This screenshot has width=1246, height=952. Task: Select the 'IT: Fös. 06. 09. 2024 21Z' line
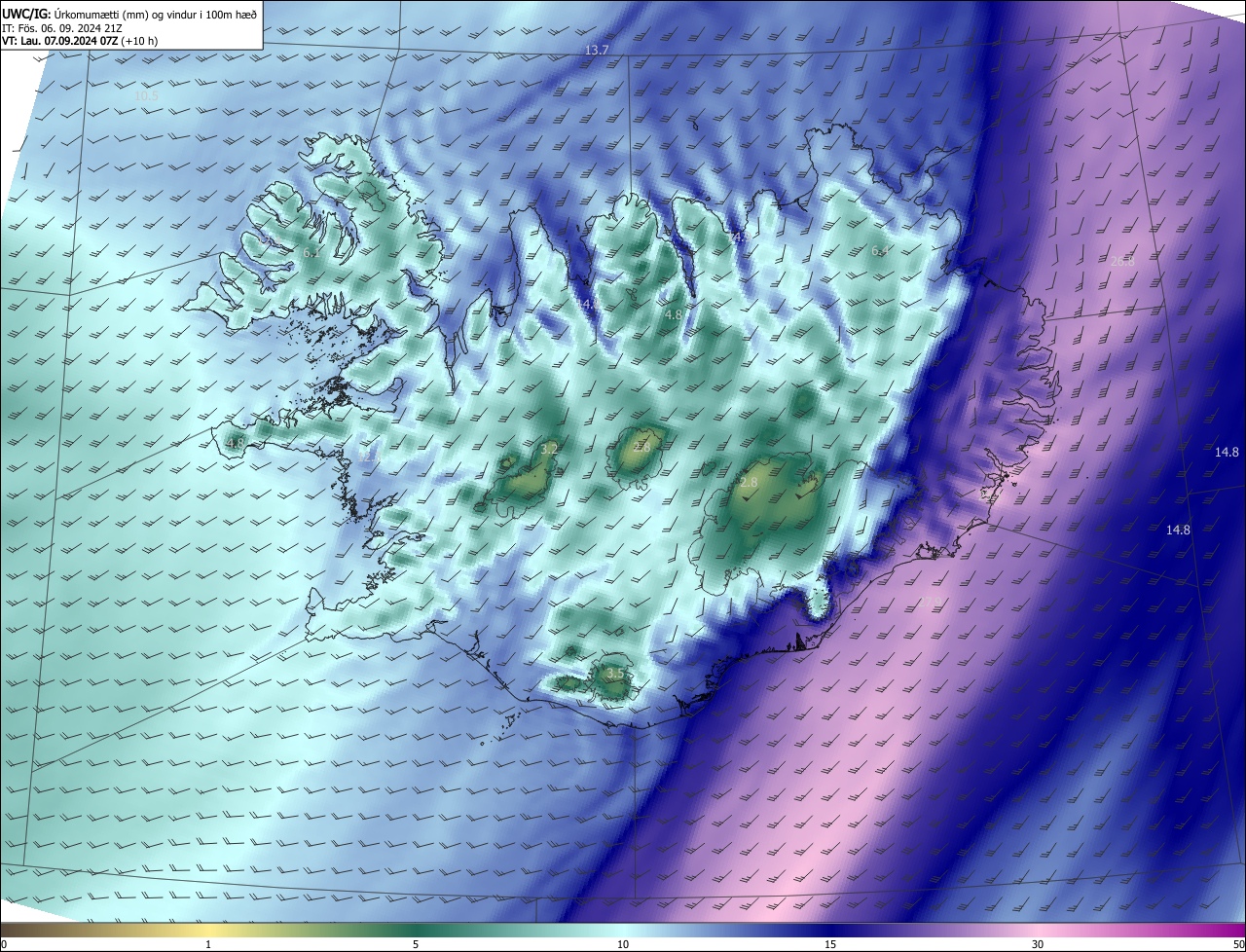tap(61, 27)
